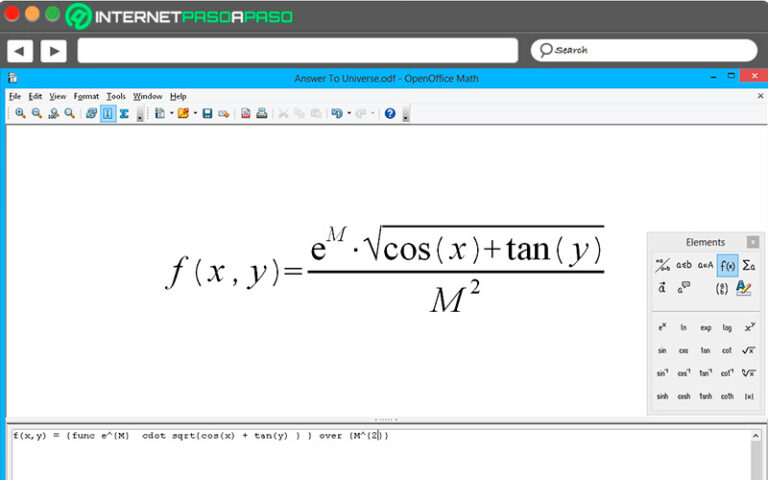Insert the e^x exponential element
The height and width of the screenshot is (480, 768).
click(662, 328)
